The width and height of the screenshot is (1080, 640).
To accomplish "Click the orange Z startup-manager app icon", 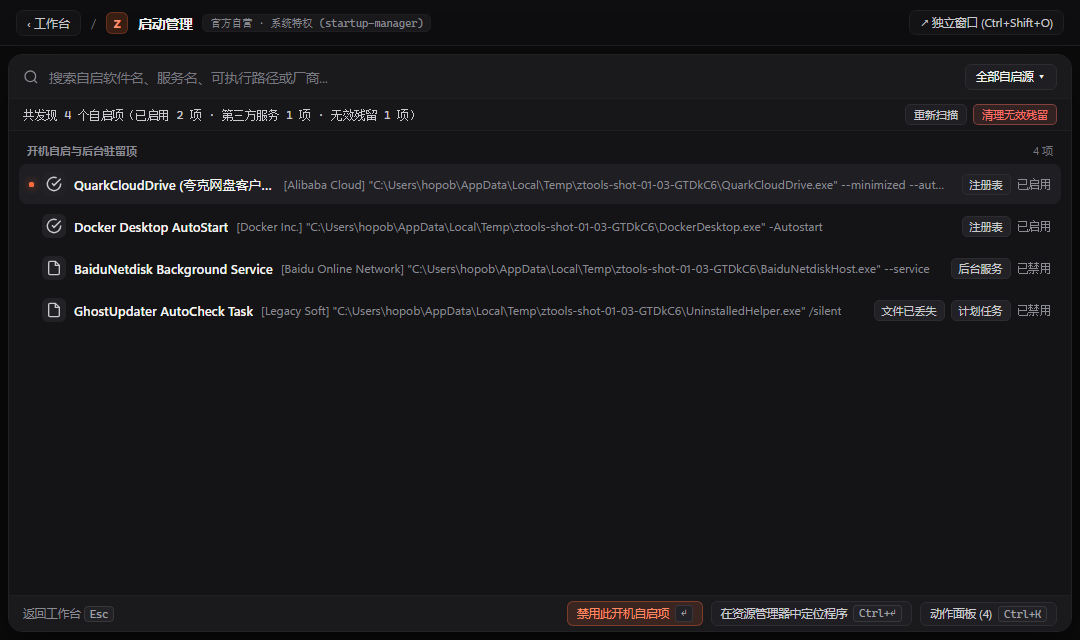I will [x=117, y=23].
